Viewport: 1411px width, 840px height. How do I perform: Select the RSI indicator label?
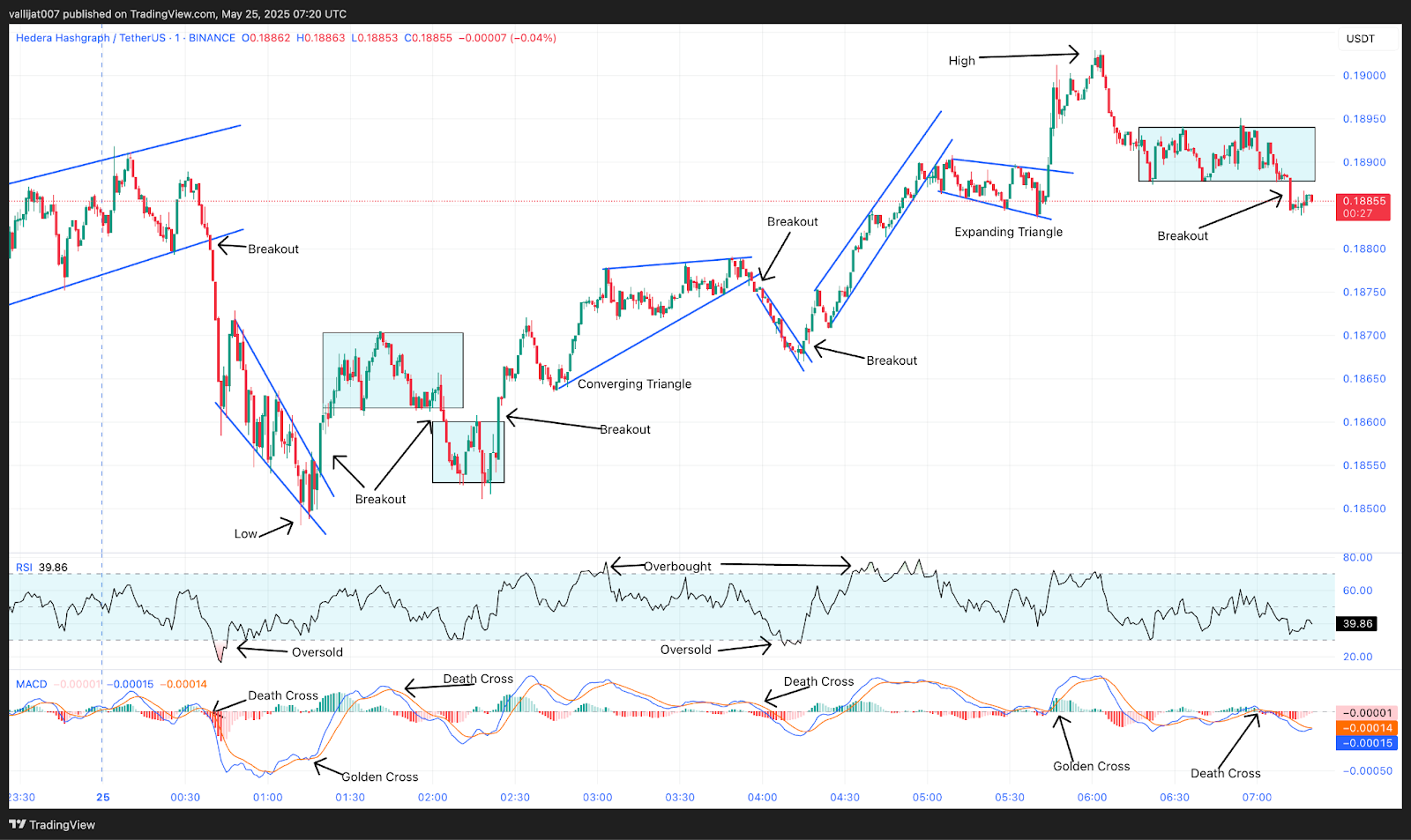pos(24,568)
